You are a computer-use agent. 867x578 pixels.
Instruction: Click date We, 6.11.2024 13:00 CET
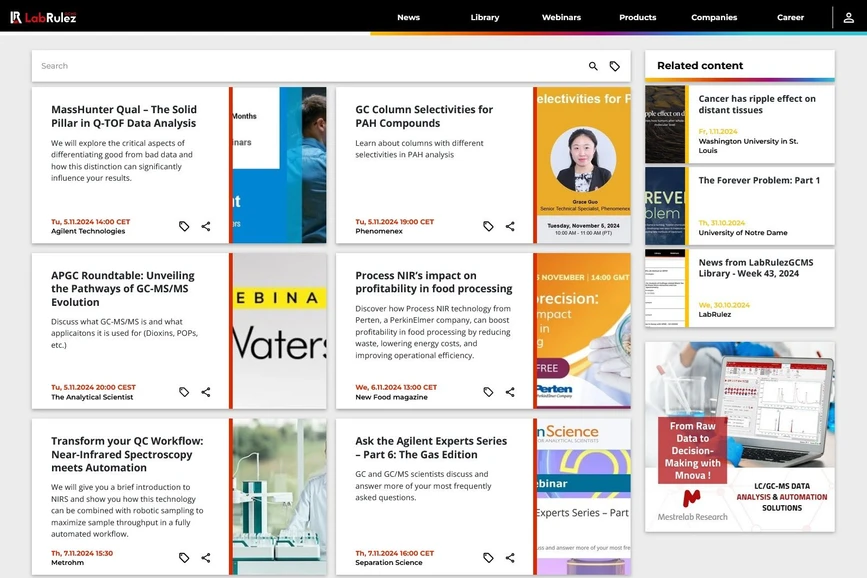[396, 387]
